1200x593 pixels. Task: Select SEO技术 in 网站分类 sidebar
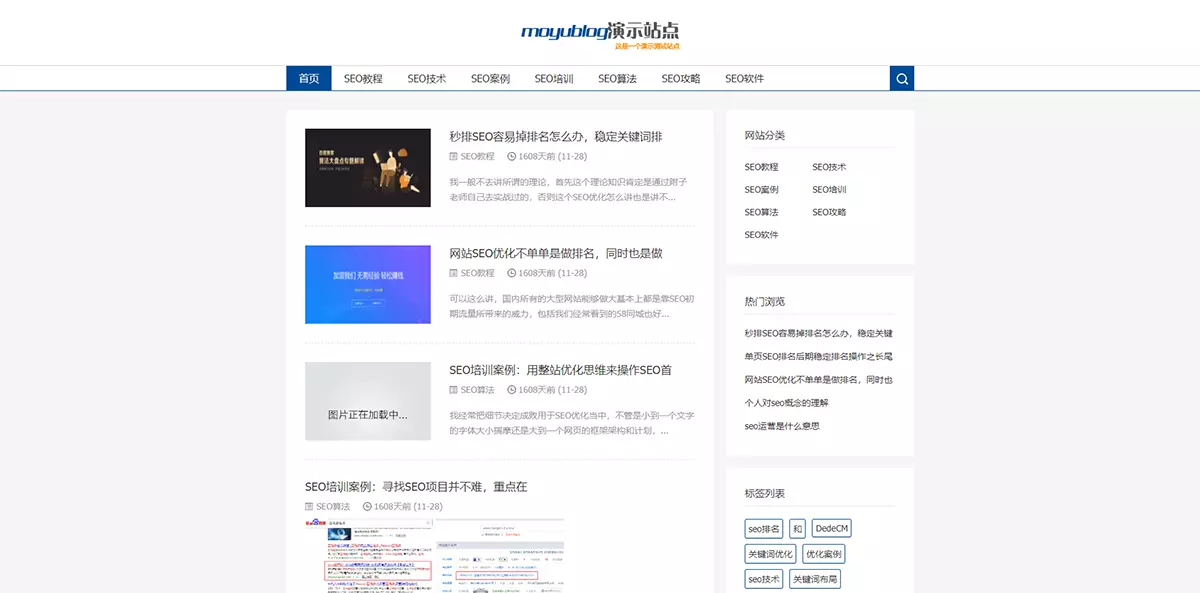(829, 167)
